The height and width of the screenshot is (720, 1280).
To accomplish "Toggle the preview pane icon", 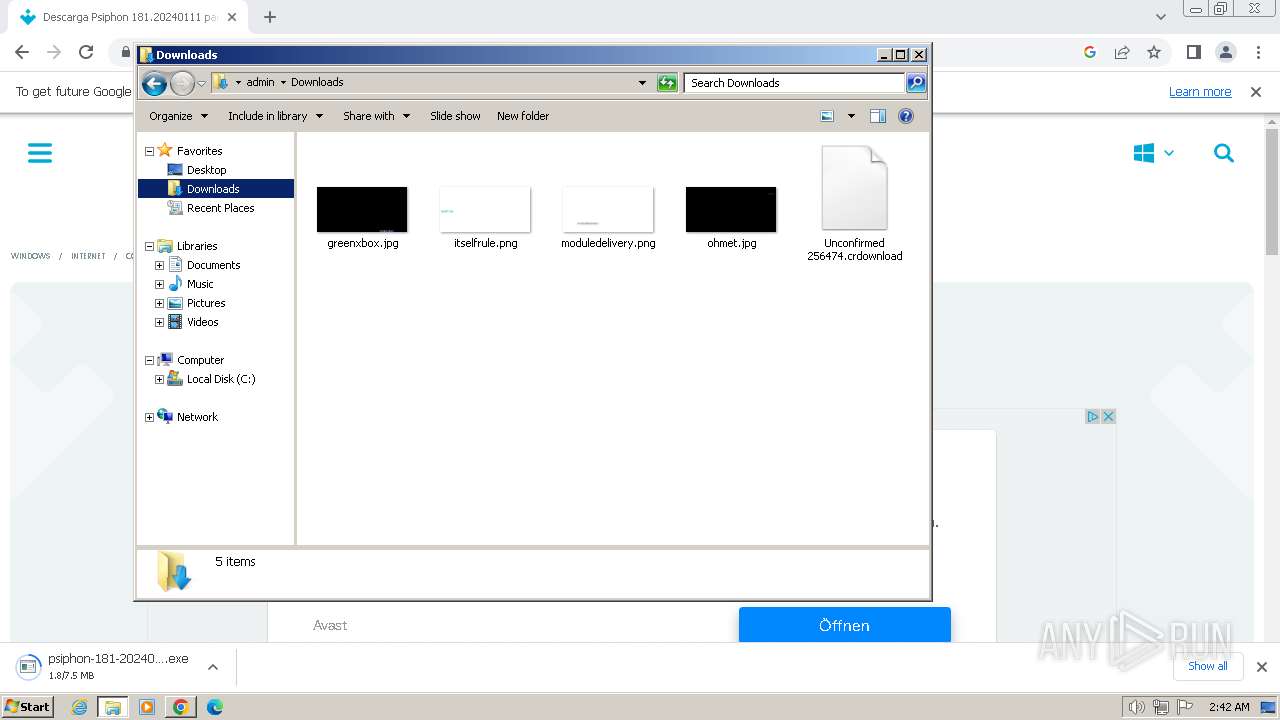I will click(x=877, y=116).
